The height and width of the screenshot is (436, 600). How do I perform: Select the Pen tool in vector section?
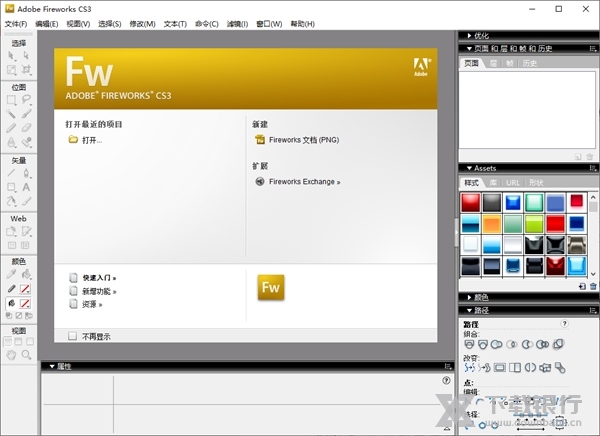point(27,173)
